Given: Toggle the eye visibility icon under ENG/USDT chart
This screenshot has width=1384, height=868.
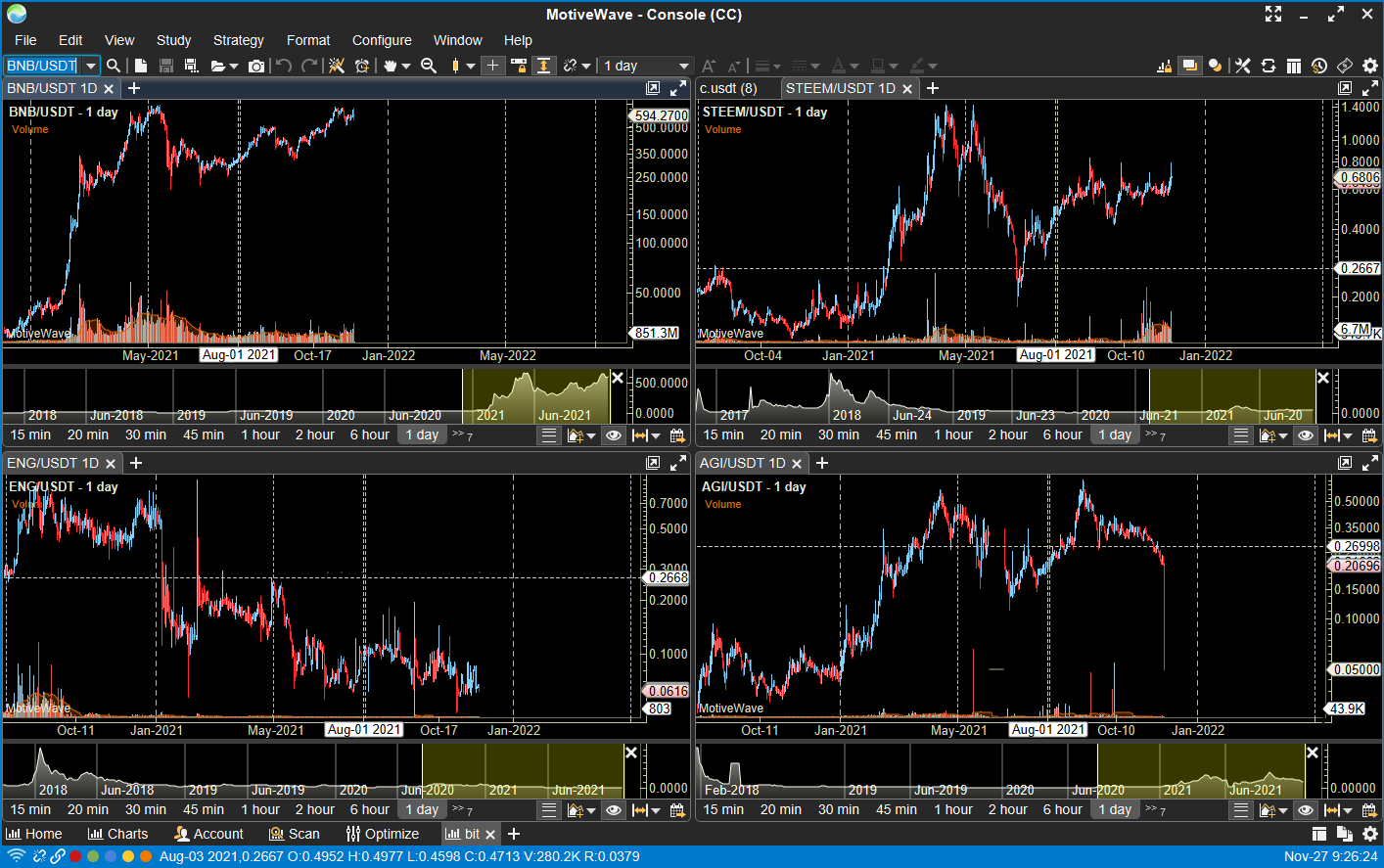Looking at the screenshot, I should click(x=614, y=810).
